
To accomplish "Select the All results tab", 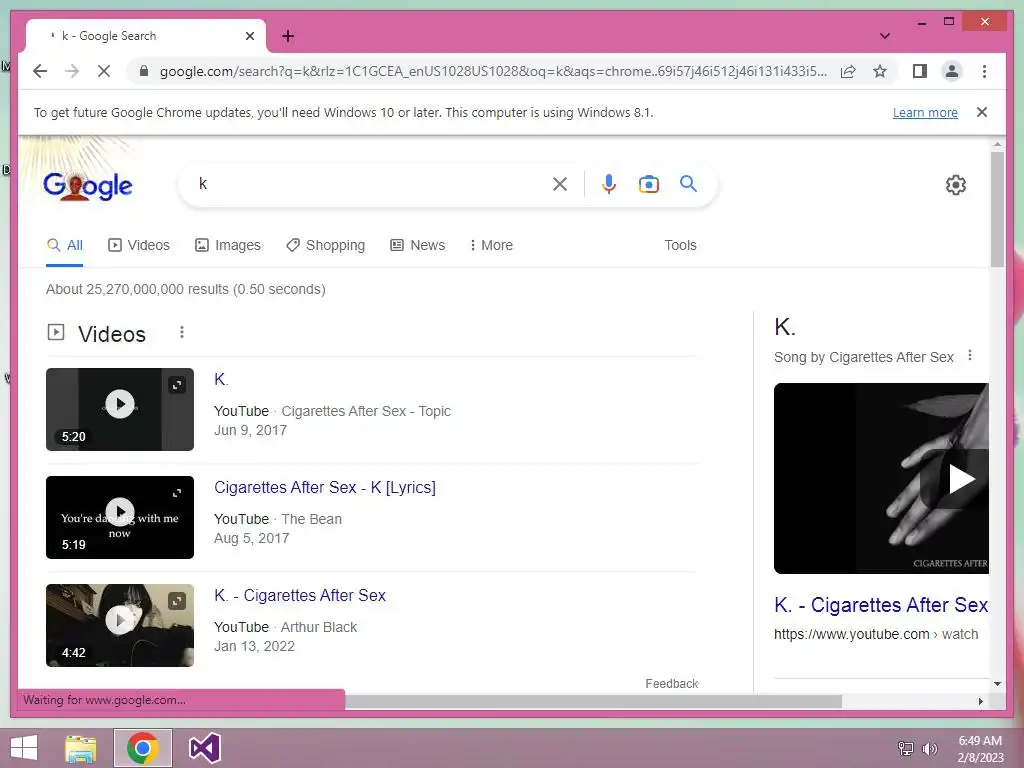I will click(x=65, y=246).
